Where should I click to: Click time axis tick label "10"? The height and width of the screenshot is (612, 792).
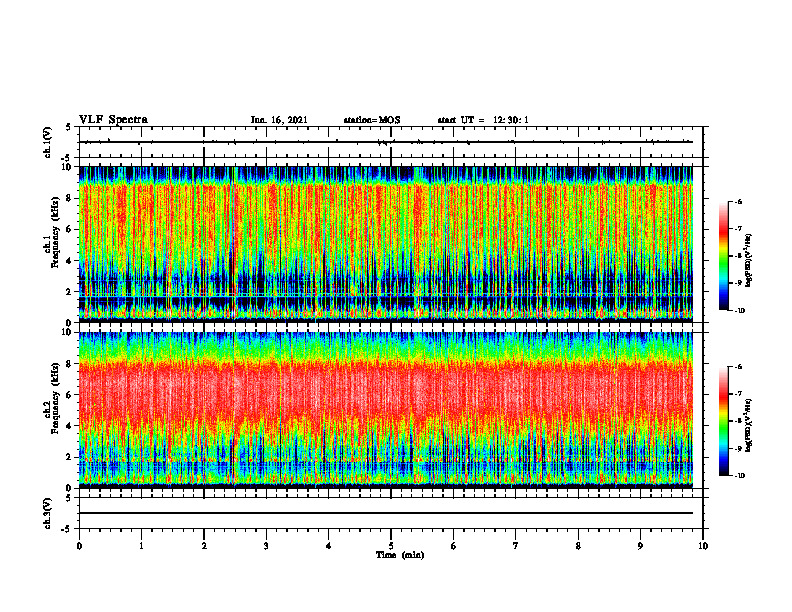pyautogui.click(x=703, y=546)
